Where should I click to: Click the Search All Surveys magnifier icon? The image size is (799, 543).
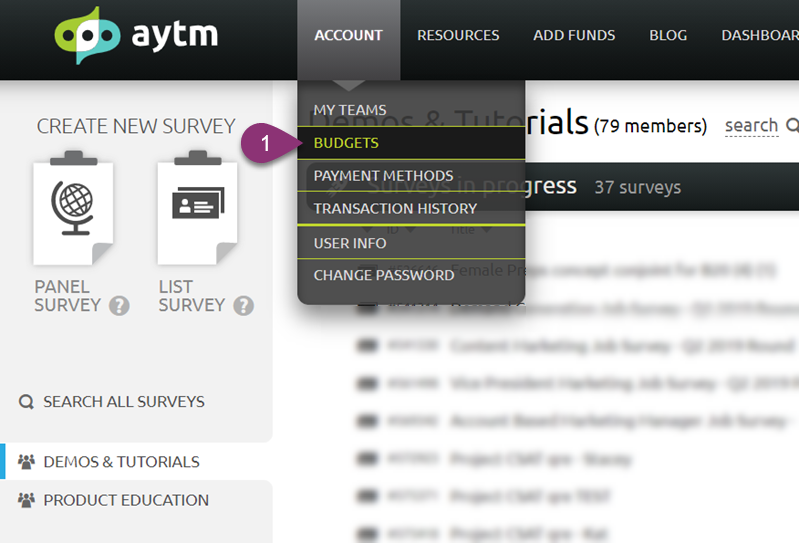[x=26, y=402]
